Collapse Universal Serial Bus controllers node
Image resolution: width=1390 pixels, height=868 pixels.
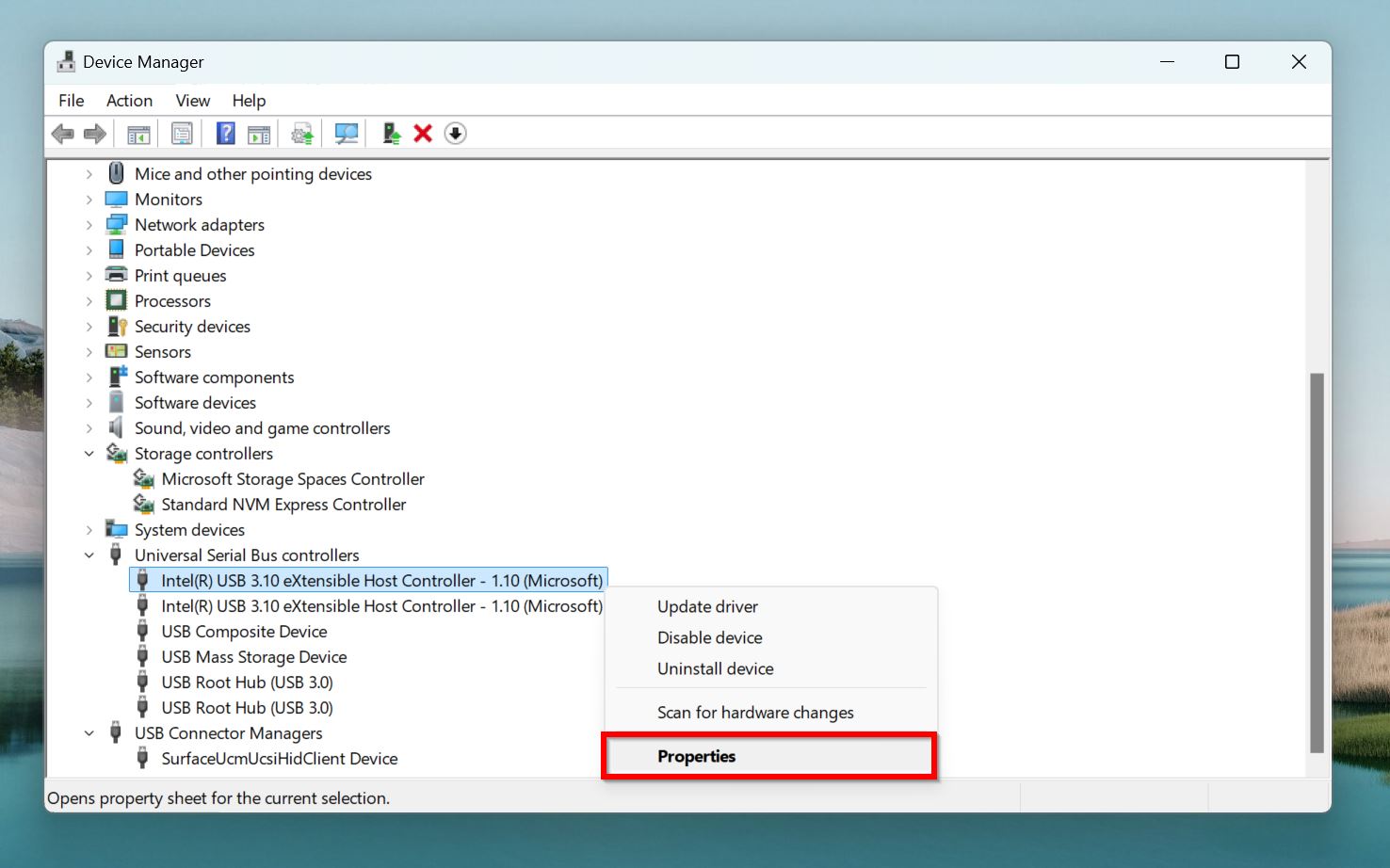tap(89, 555)
